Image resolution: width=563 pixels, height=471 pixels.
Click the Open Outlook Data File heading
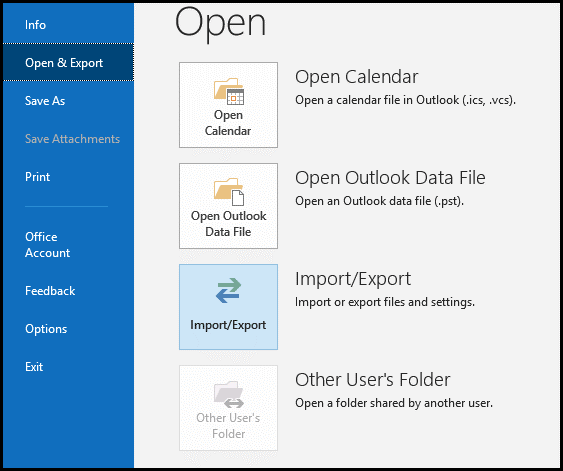[x=390, y=178]
